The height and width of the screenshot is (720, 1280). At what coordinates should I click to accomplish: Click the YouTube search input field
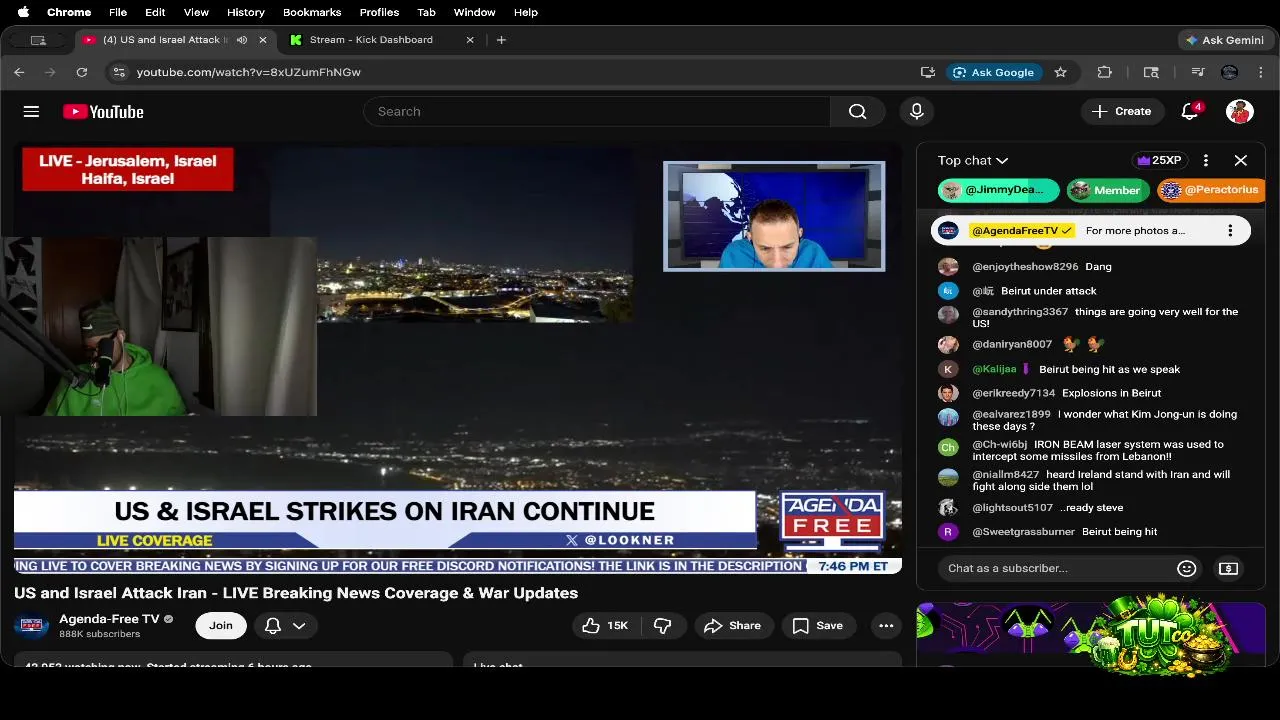[597, 112]
